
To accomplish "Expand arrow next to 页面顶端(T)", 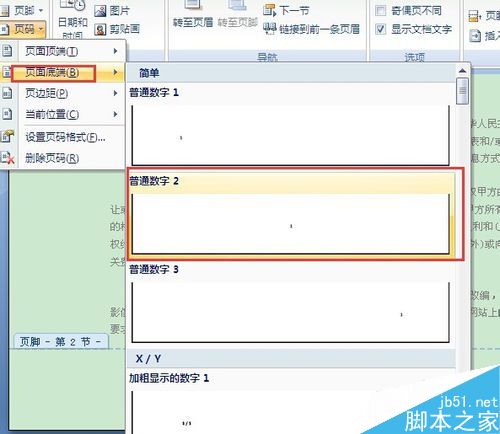I will [x=115, y=51].
